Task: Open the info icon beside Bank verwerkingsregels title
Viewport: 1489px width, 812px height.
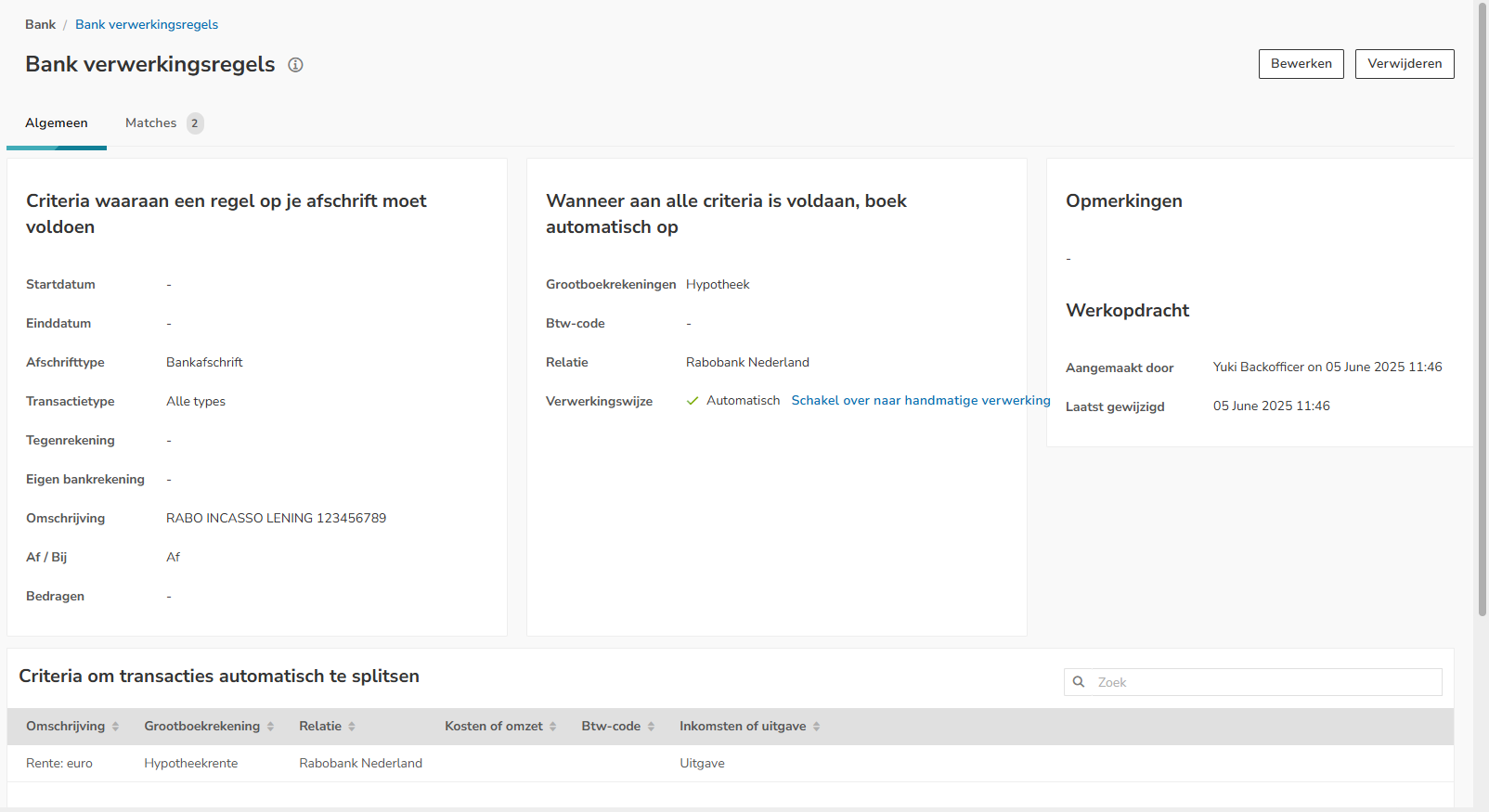Action: coord(295,65)
